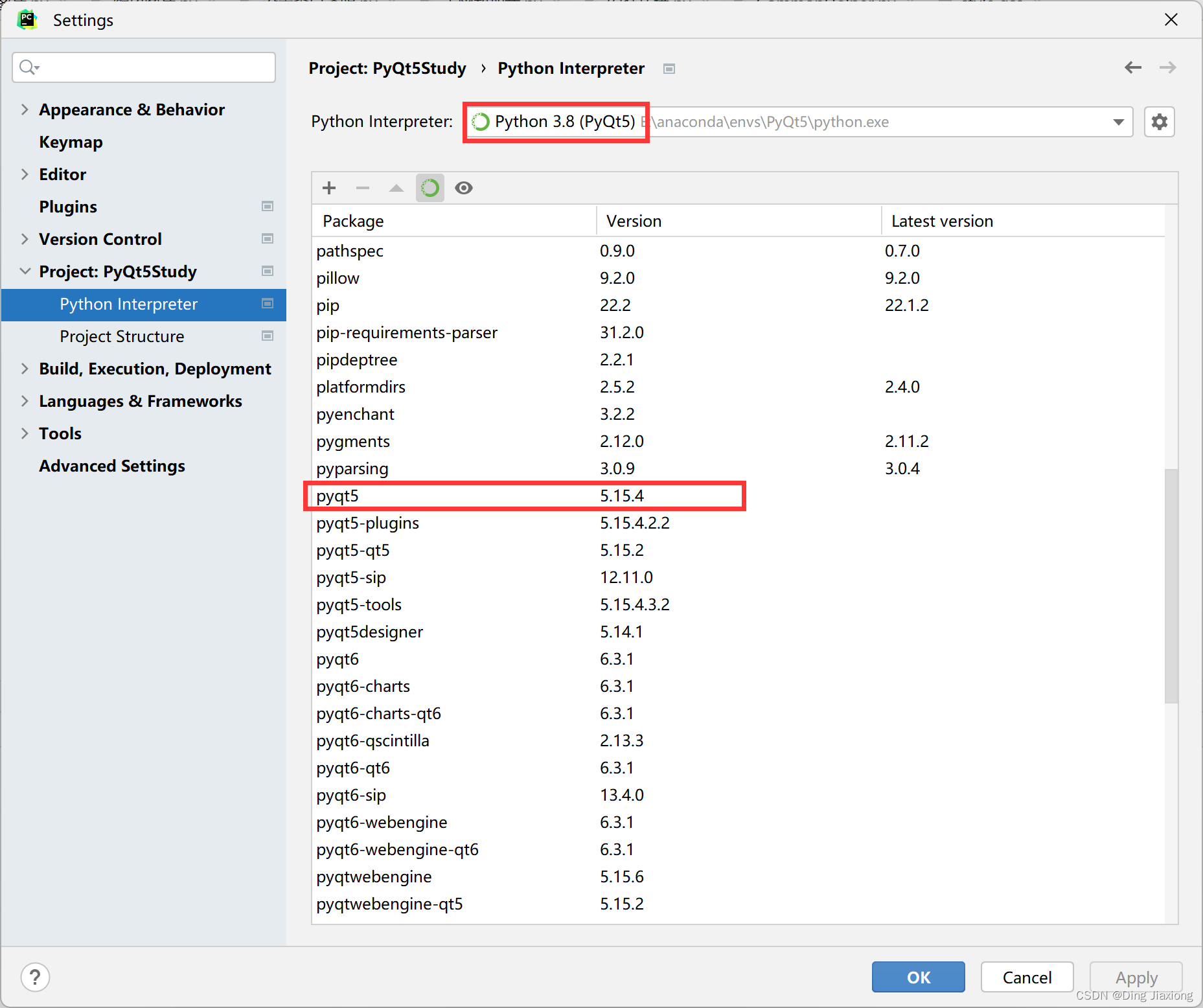Select the pyqtwebengine-qt5 package row
This screenshot has width=1203, height=1008.
(x=739, y=904)
